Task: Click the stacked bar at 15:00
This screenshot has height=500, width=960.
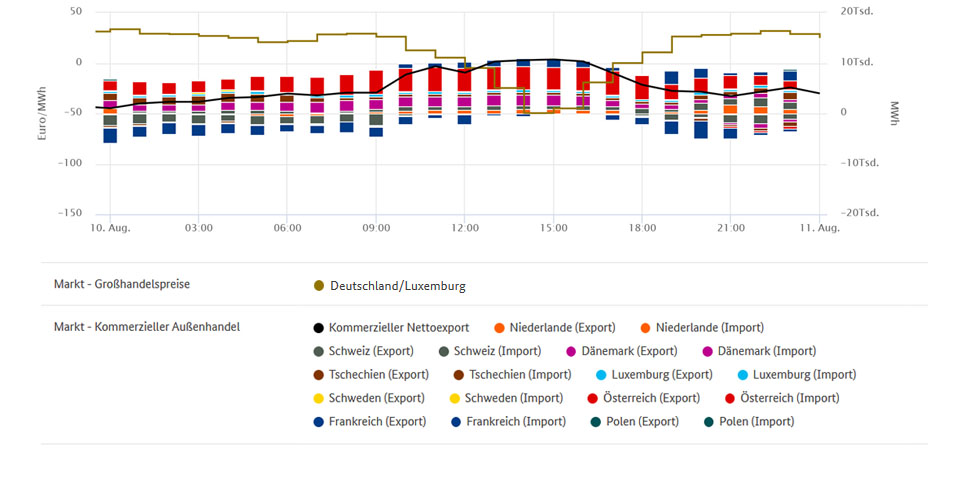Action: point(553,86)
